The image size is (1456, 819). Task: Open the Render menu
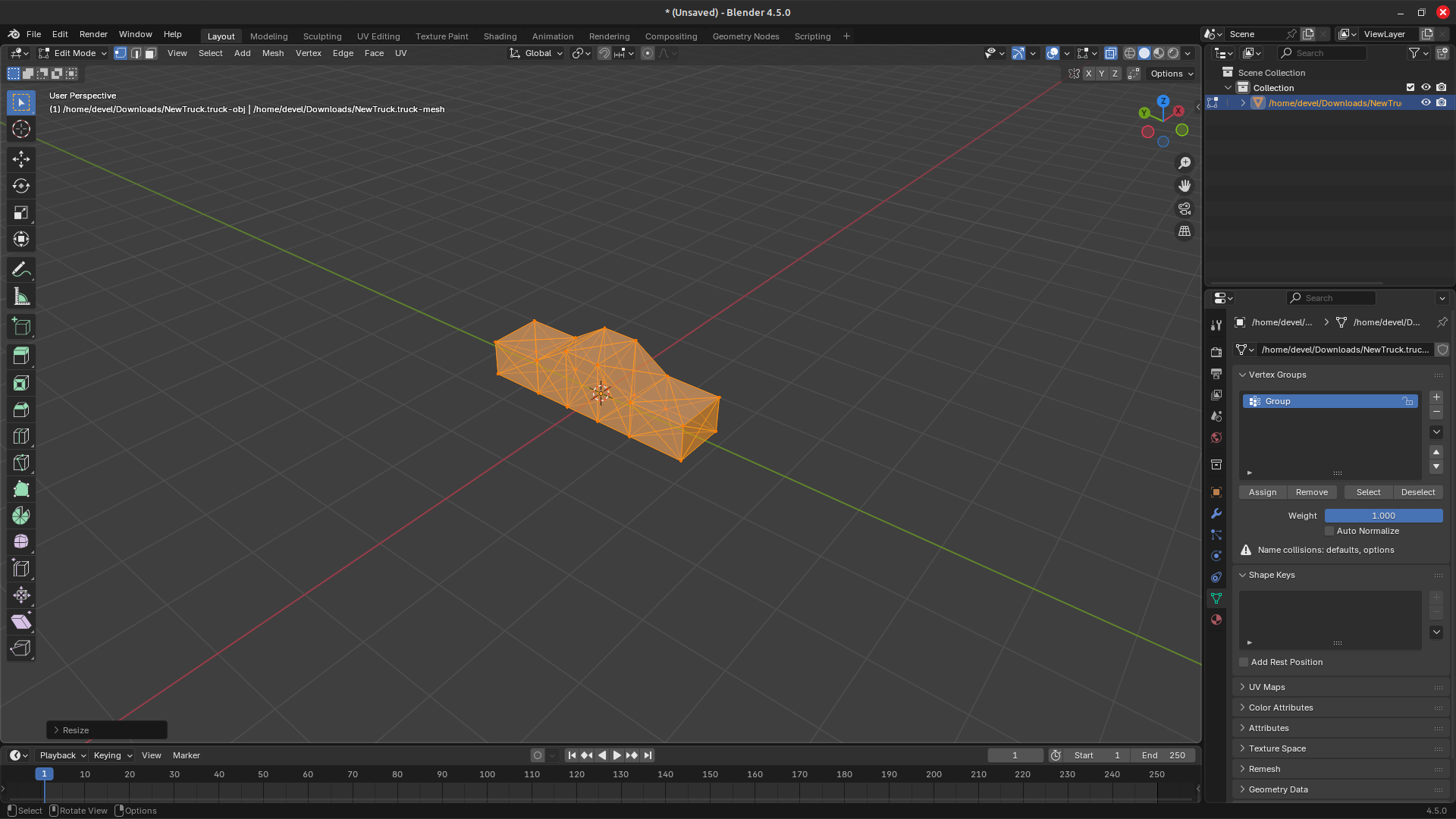[x=93, y=34]
